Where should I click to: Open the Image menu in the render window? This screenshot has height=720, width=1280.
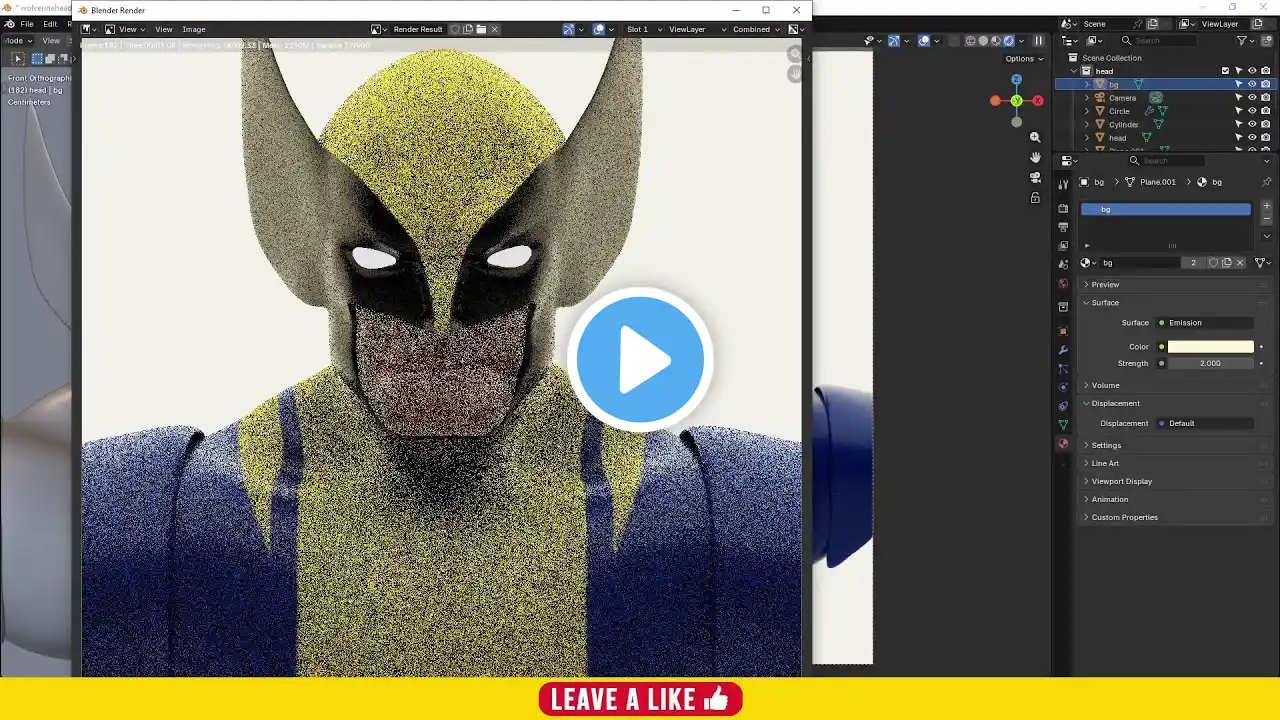pos(194,29)
